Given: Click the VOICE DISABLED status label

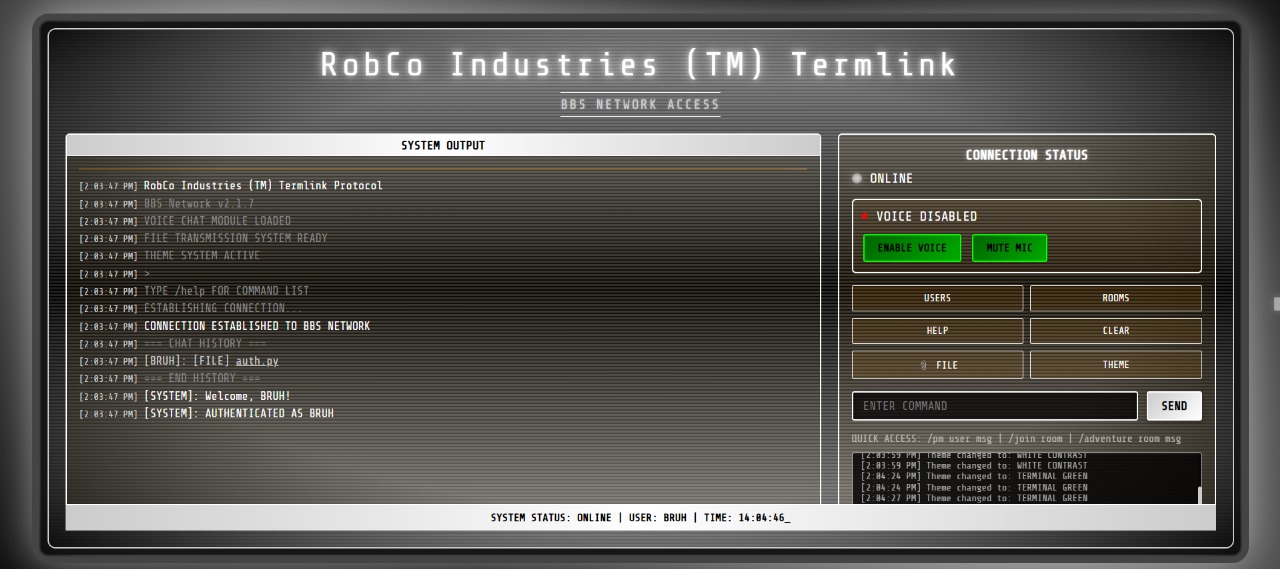Looking at the screenshot, I should click(927, 216).
